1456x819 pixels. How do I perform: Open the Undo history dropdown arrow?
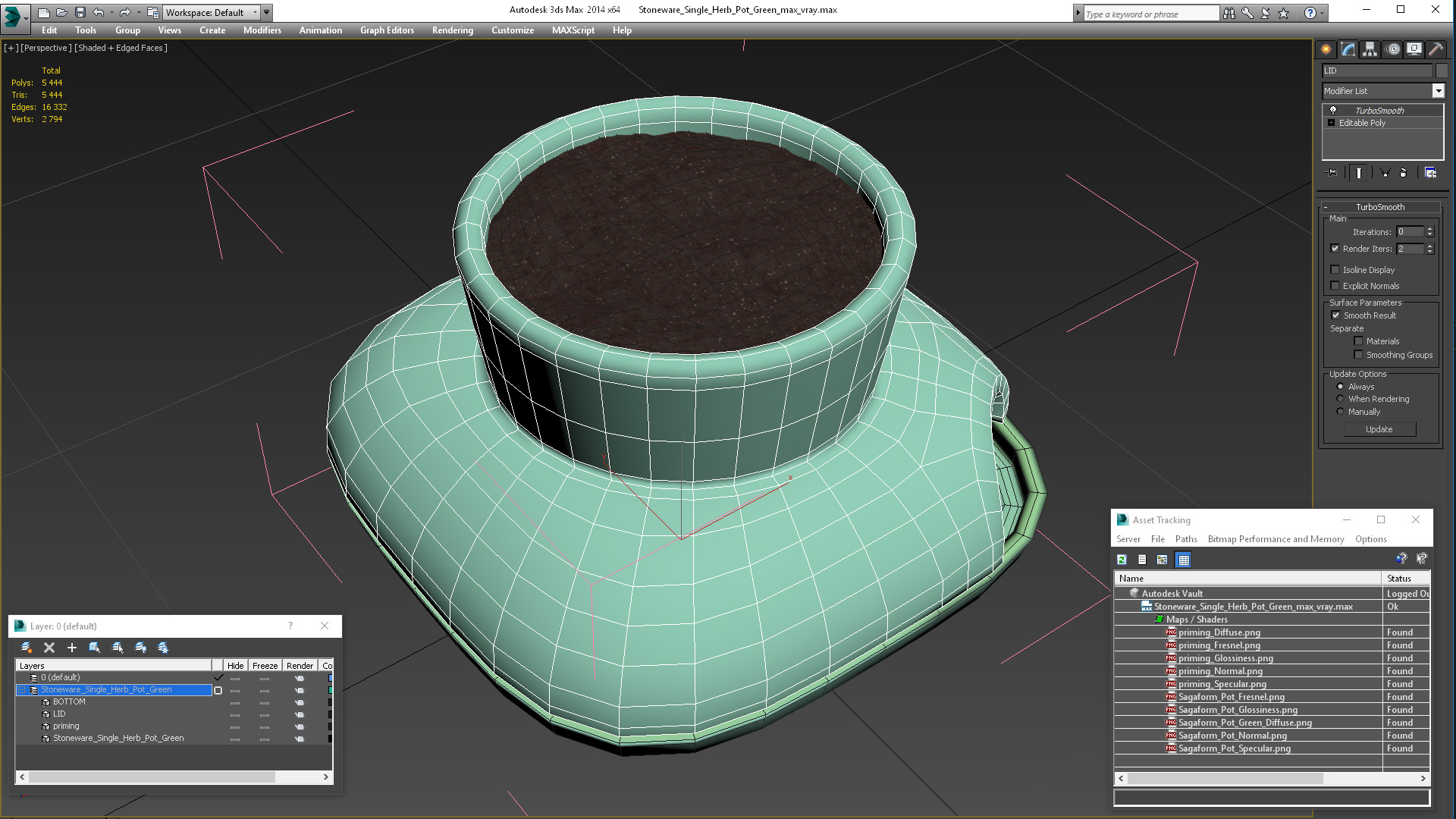(x=111, y=12)
